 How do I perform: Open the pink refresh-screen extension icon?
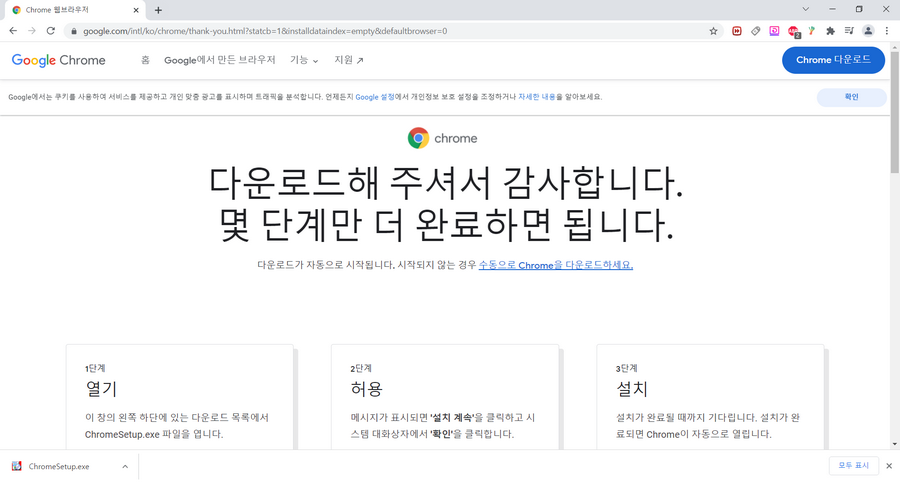(x=774, y=31)
